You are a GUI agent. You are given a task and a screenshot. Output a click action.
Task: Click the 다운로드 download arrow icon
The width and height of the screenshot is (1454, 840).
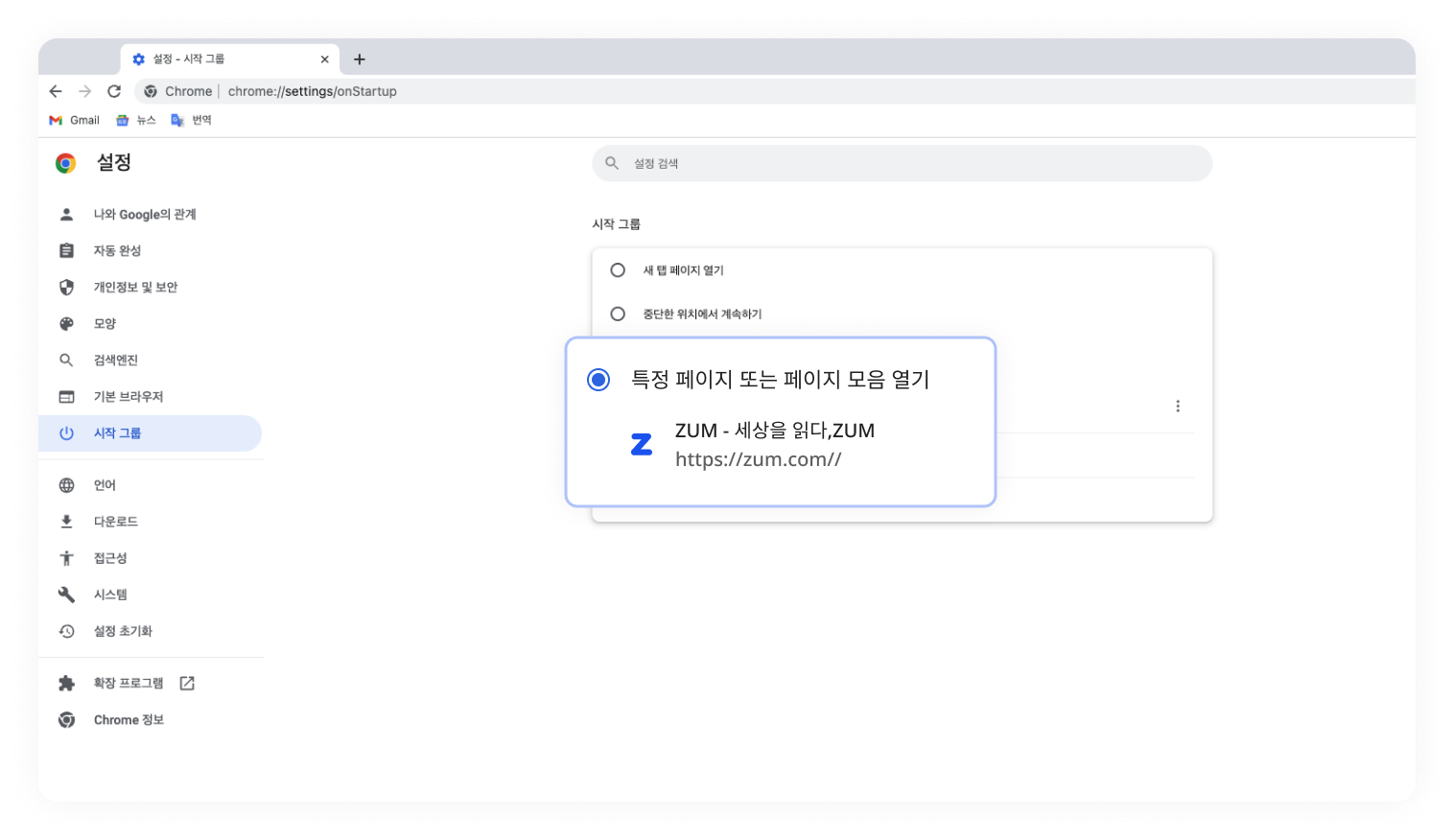[x=66, y=521]
